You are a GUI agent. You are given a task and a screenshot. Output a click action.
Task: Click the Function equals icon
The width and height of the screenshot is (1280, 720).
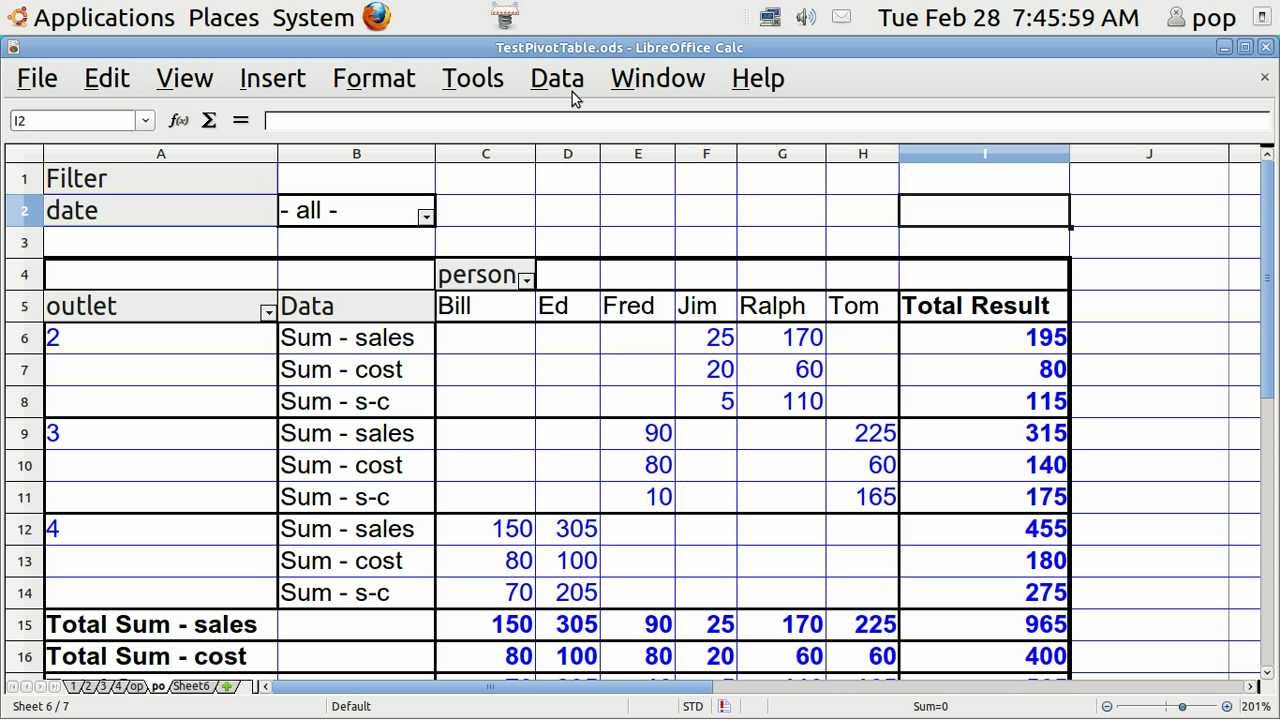pos(240,120)
